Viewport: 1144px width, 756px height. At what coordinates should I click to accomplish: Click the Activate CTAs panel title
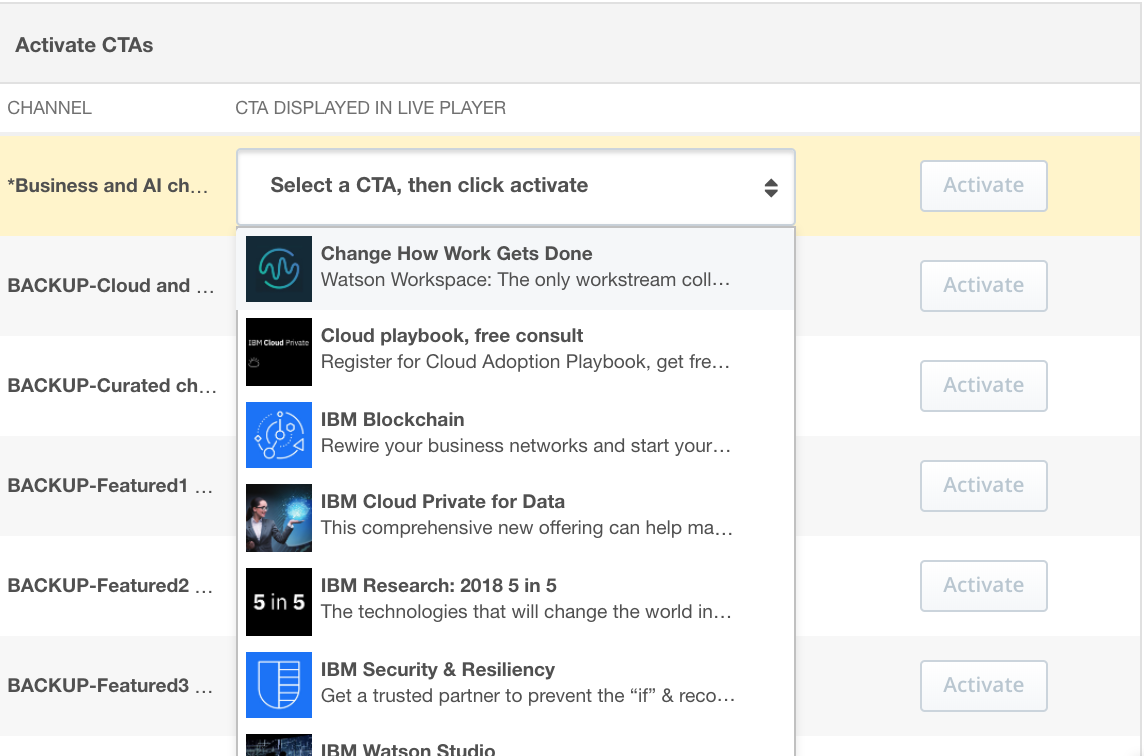84,45
